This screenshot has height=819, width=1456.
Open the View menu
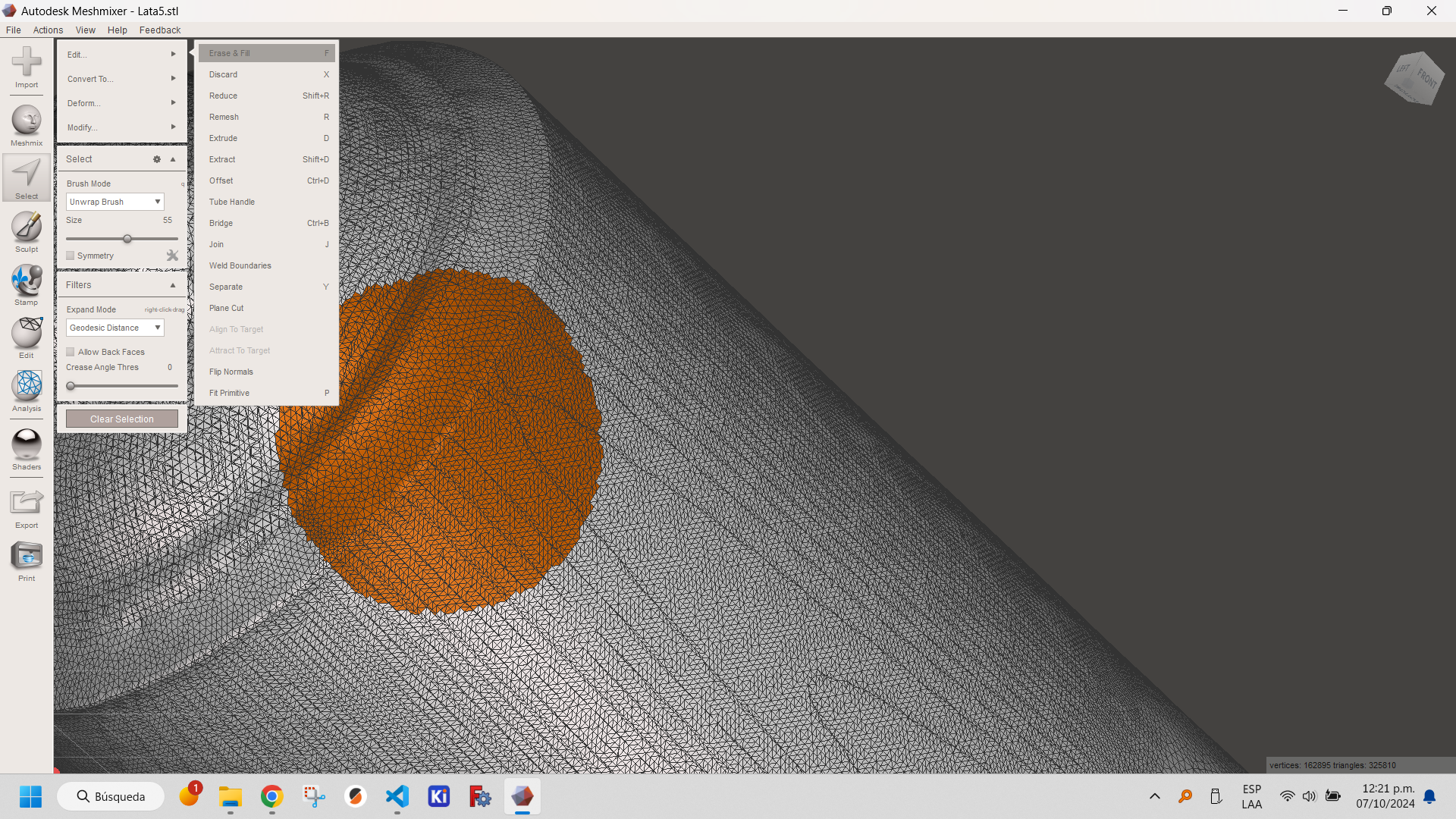click(86, 30)
